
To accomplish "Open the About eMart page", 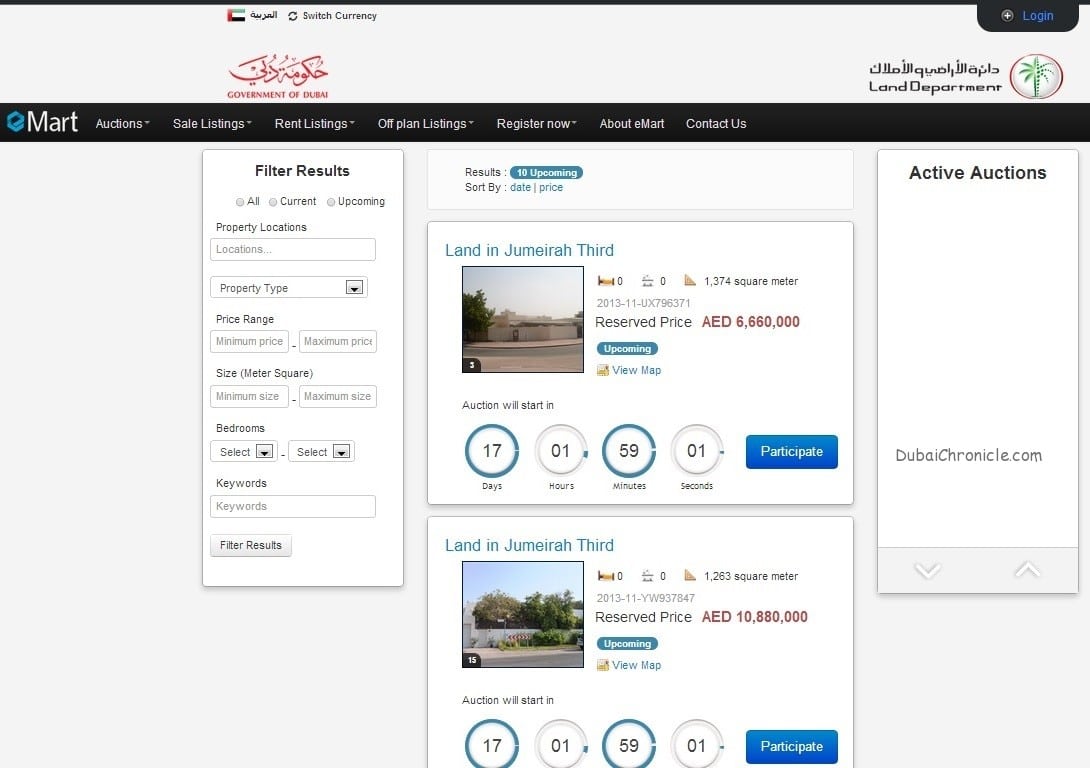I will pos(632,123).
